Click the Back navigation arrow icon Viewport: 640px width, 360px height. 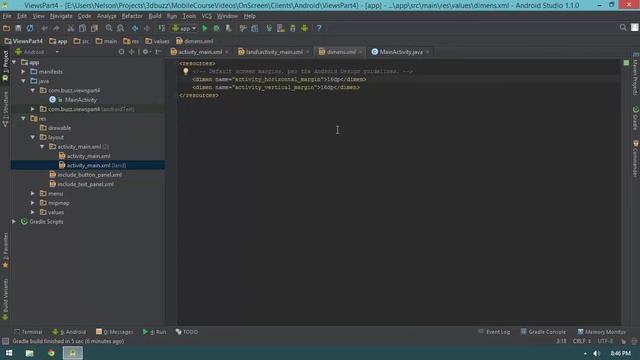(135, 28)
